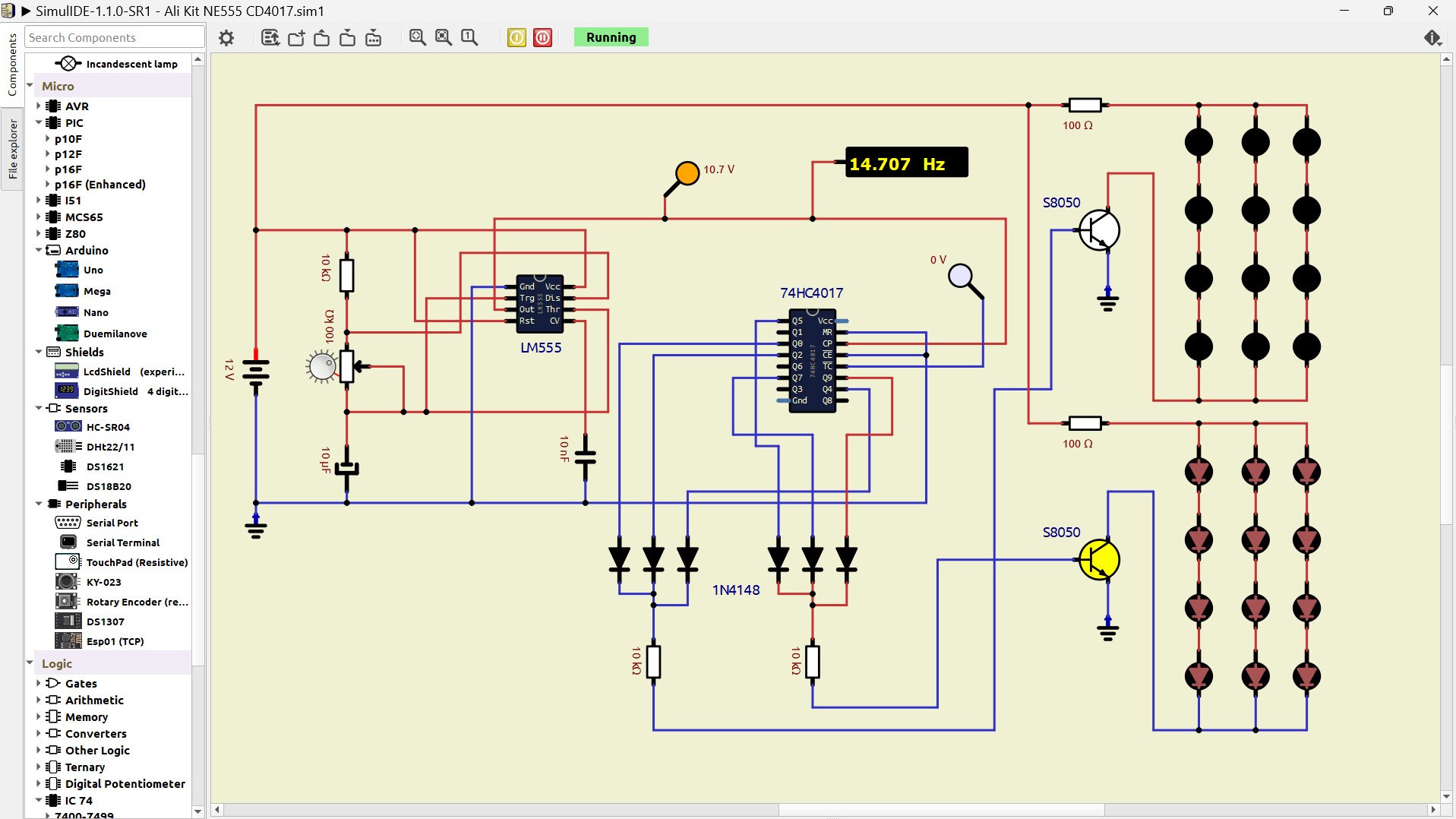
Task: Click the Search Components field
Action: pos(114,37)
